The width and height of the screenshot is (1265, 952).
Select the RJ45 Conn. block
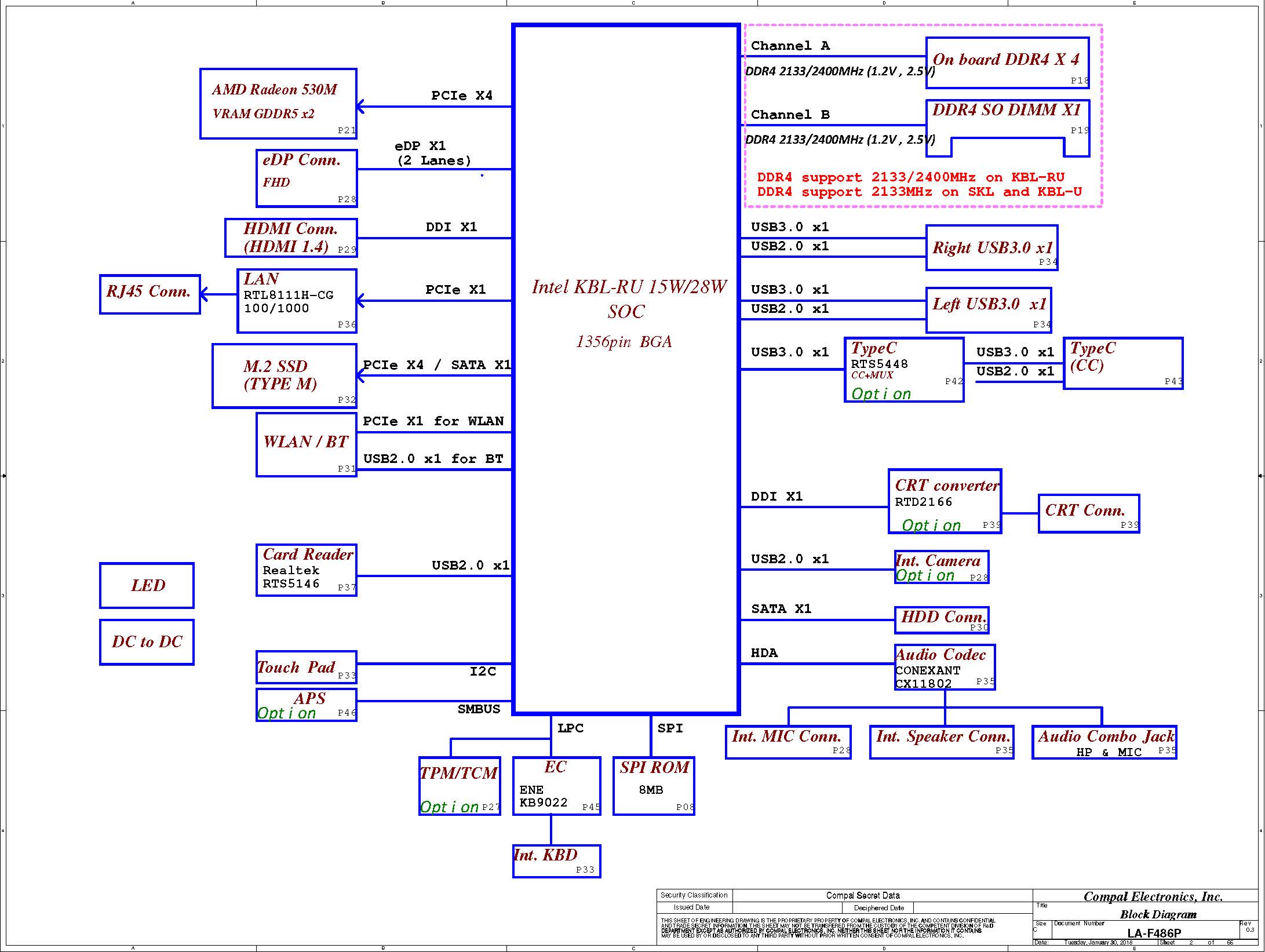click(x=150, y=294)
